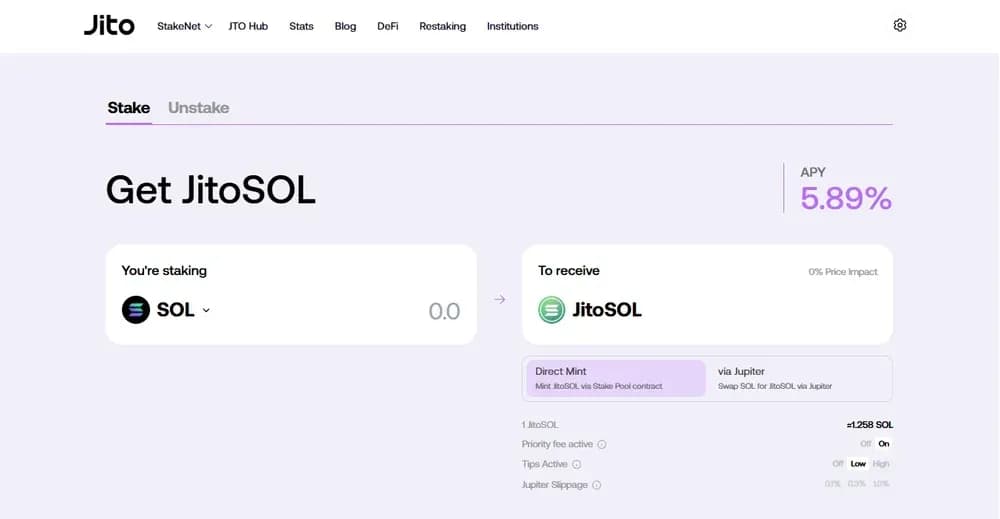Click the arrow between staking and receive cards

[x=499, y=299]
